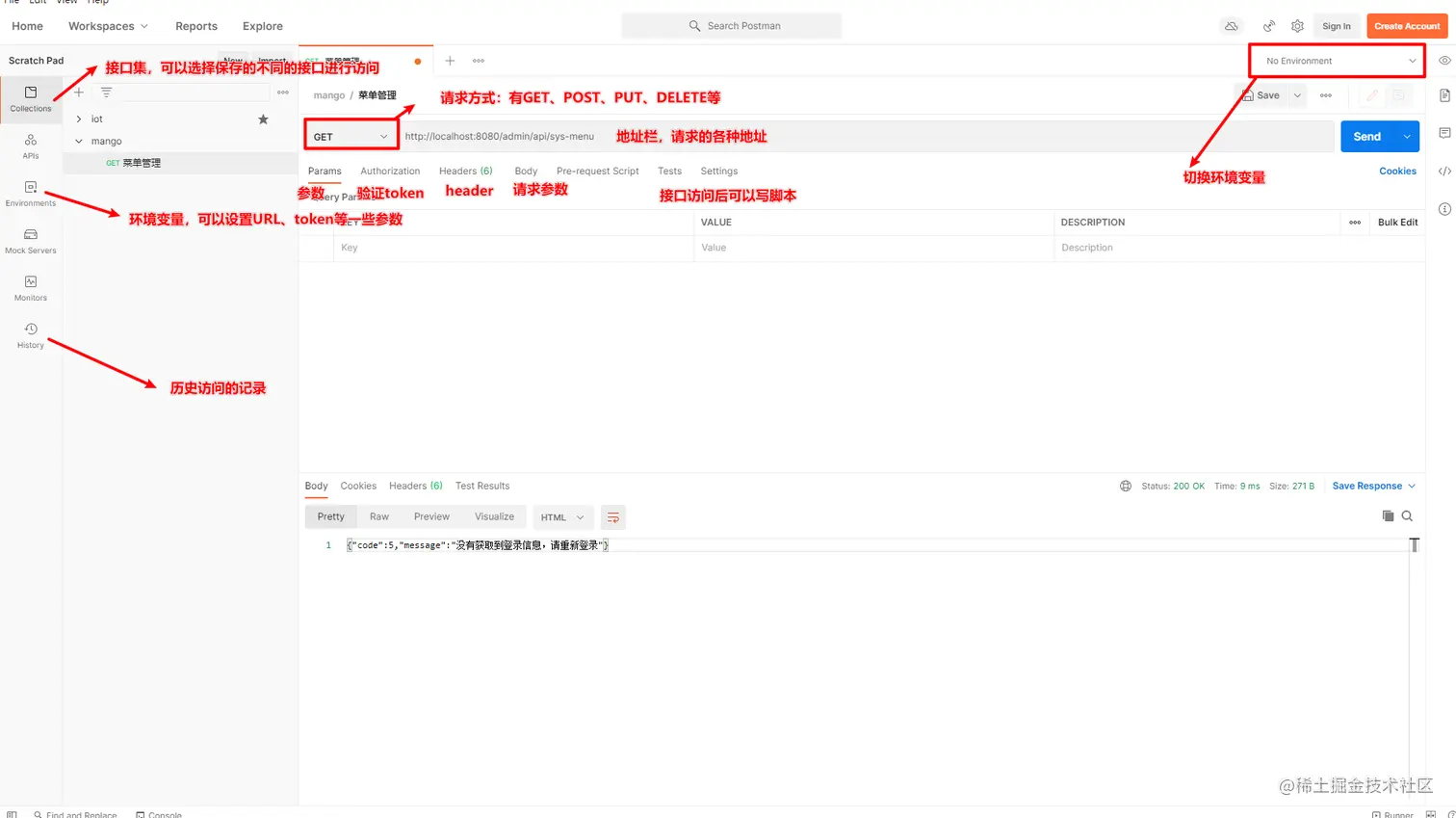
Task: Select the Raw response view
Action: coord(379,517)
